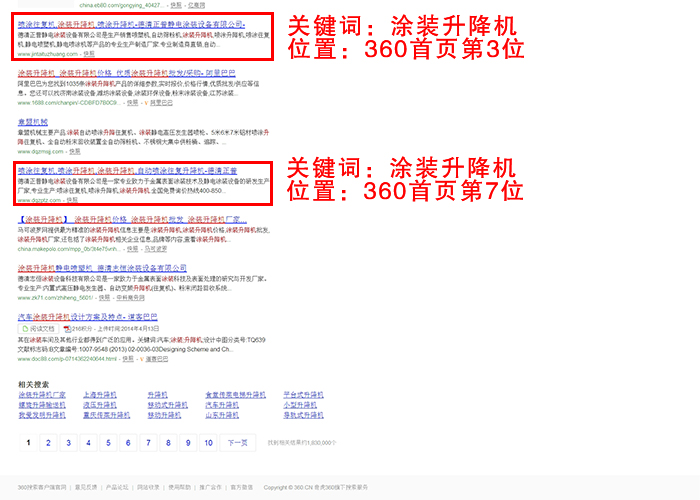
Task: Open footer link 官方微信
Action: (x=242, y=488)
